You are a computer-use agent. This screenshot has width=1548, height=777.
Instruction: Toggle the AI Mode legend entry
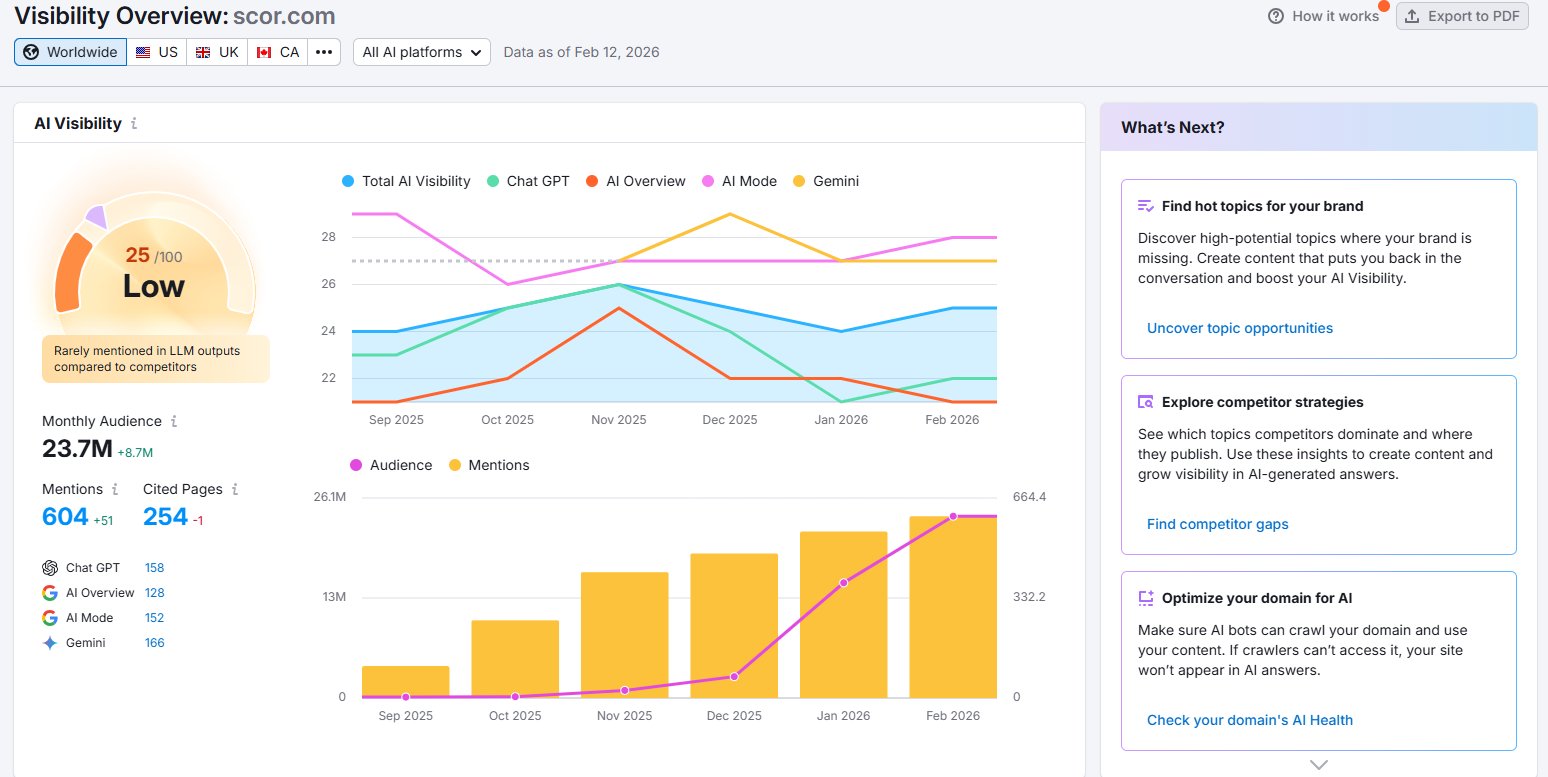point(739,181)
